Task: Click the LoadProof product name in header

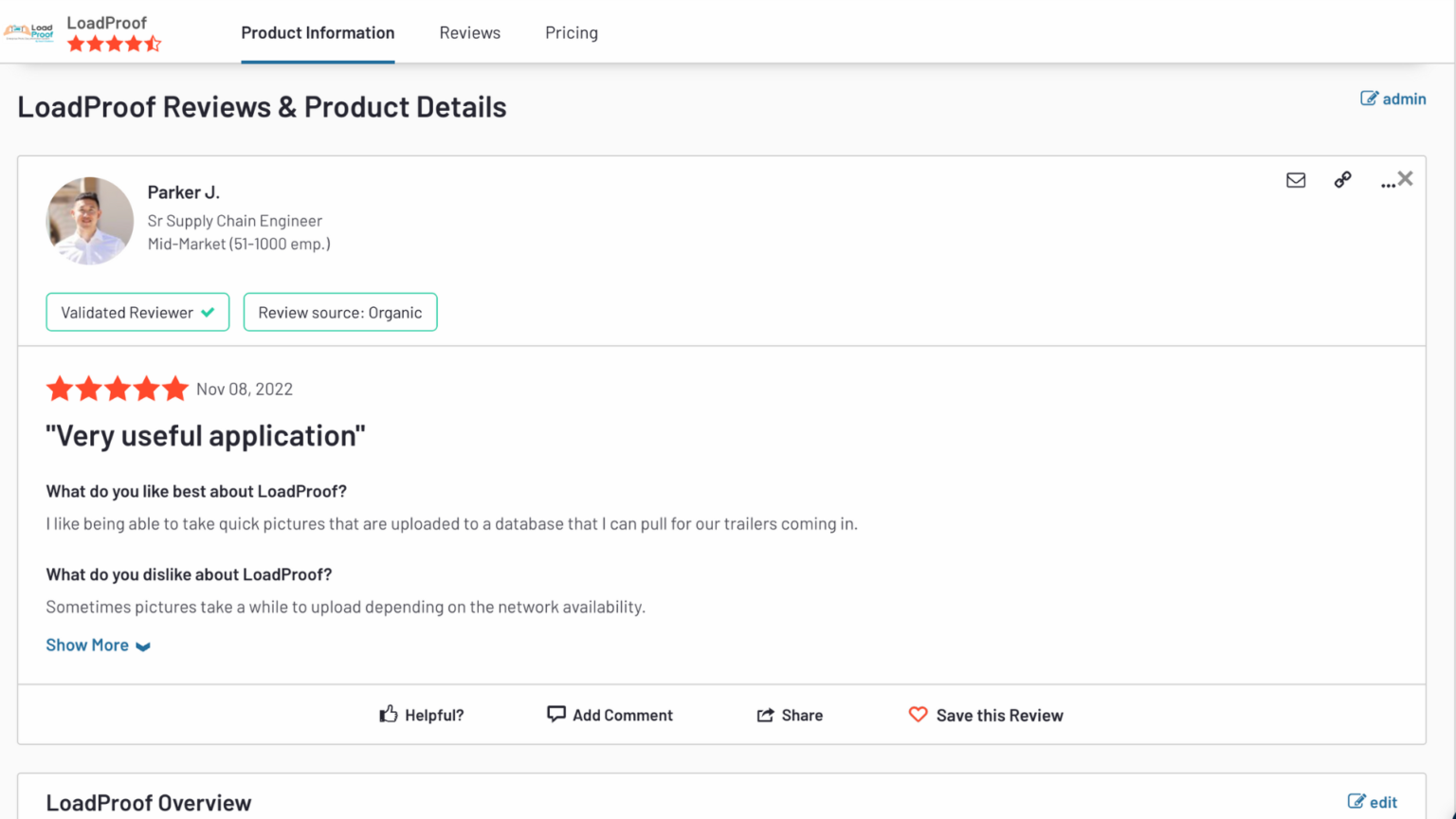Action: (x=106, y=23)
